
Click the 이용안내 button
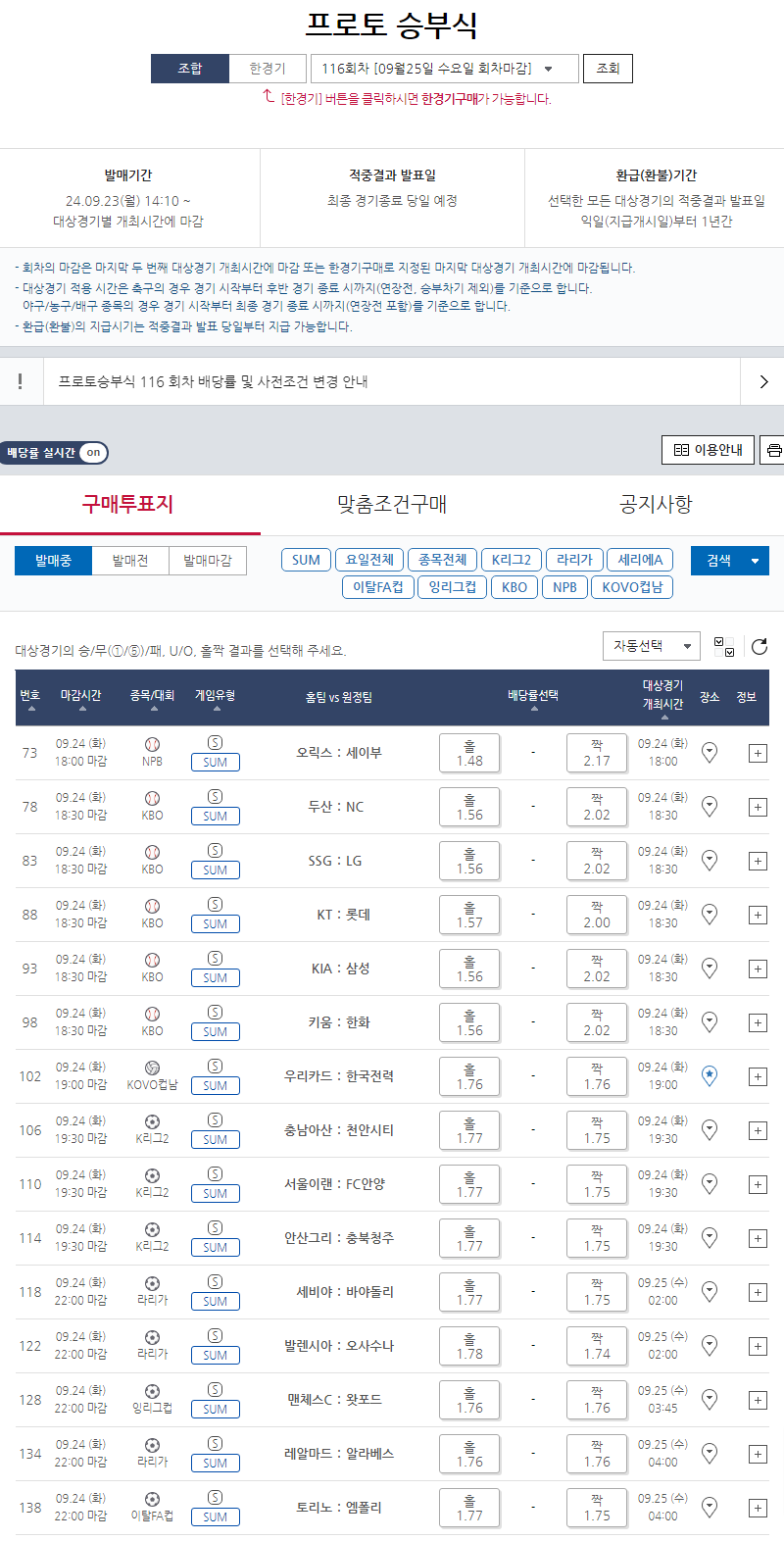pos(709,450)
